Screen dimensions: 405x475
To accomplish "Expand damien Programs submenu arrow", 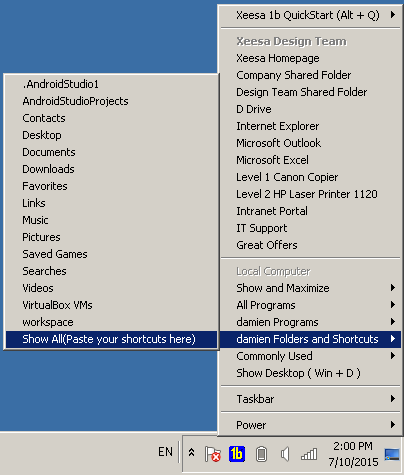I will tap(393, 322).
